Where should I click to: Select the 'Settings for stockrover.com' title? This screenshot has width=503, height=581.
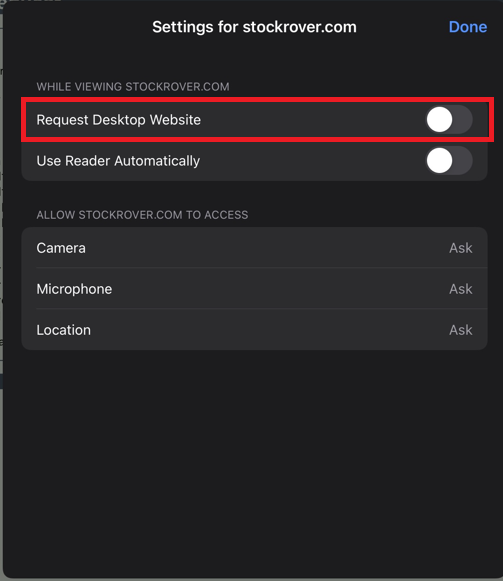click(x=254, y=27)
